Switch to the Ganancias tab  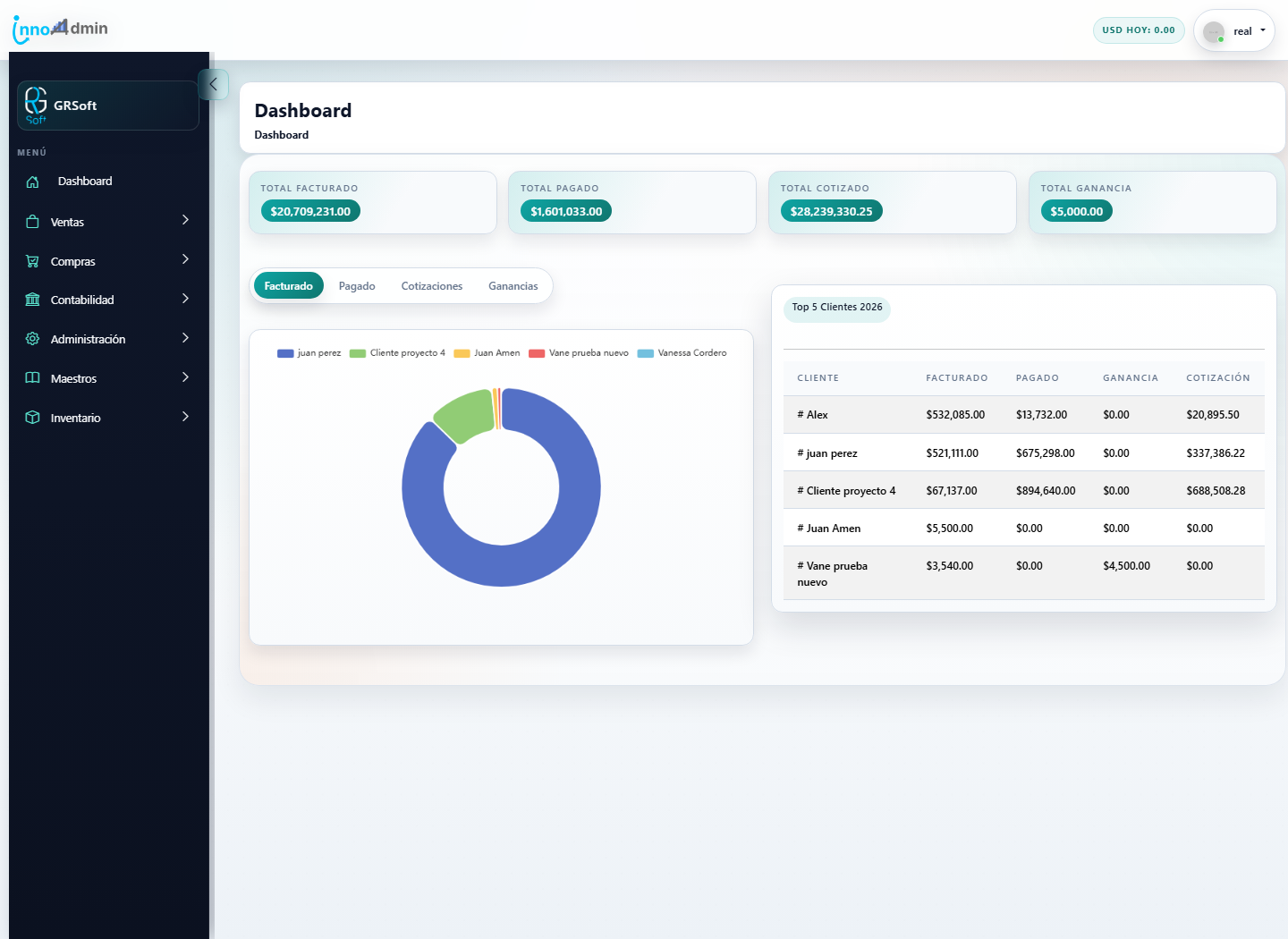(x=513, y=286)
